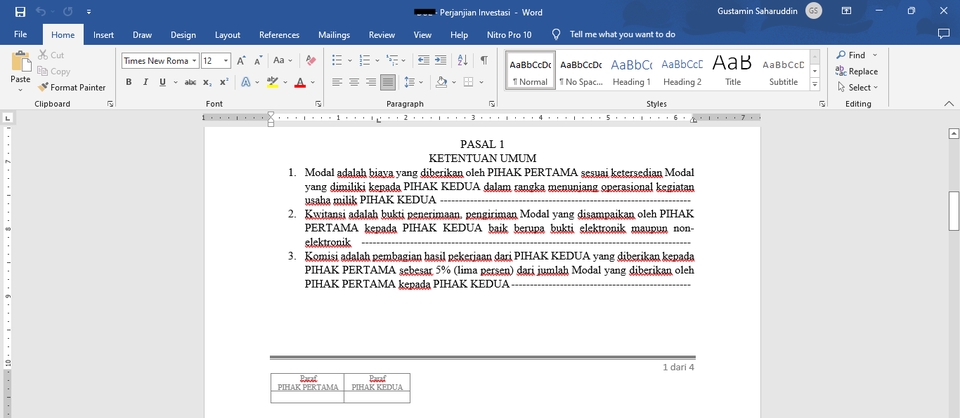Open Paragraph dialog launcher
Image resolution: width=960 pixels, height=418 pixels.
(x=492, y=104)
